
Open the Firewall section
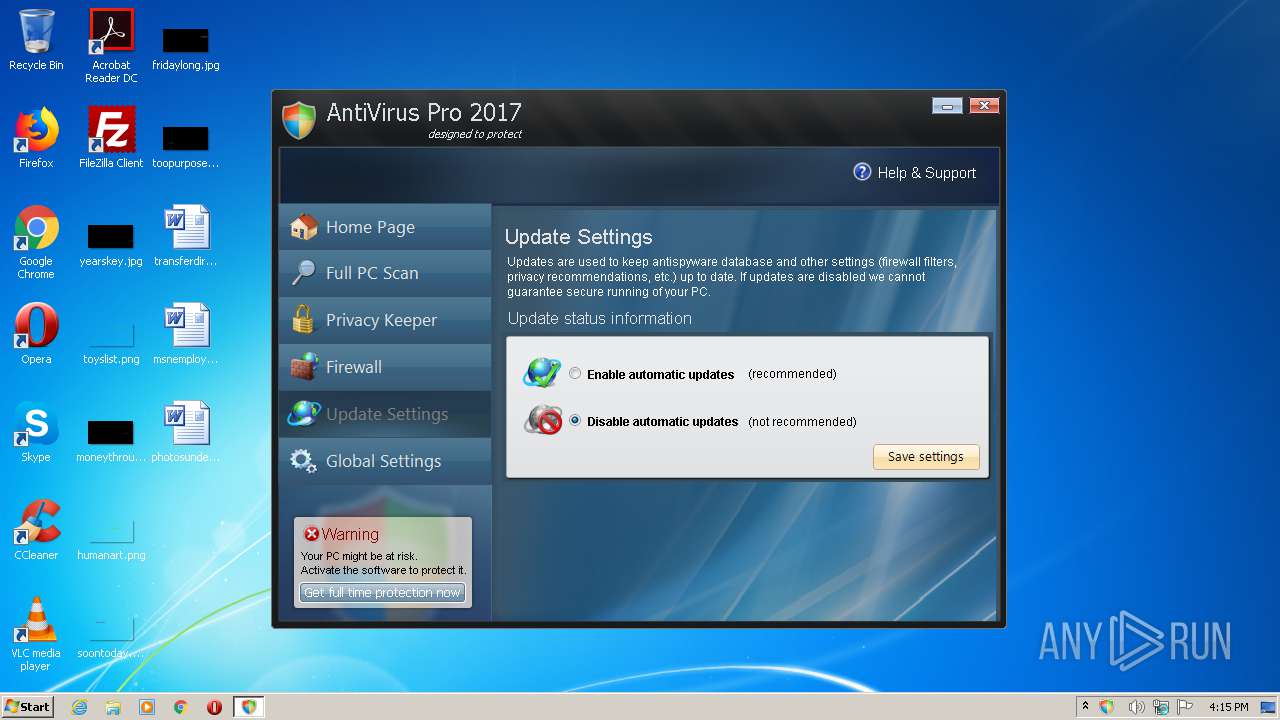tap(385, 367)
